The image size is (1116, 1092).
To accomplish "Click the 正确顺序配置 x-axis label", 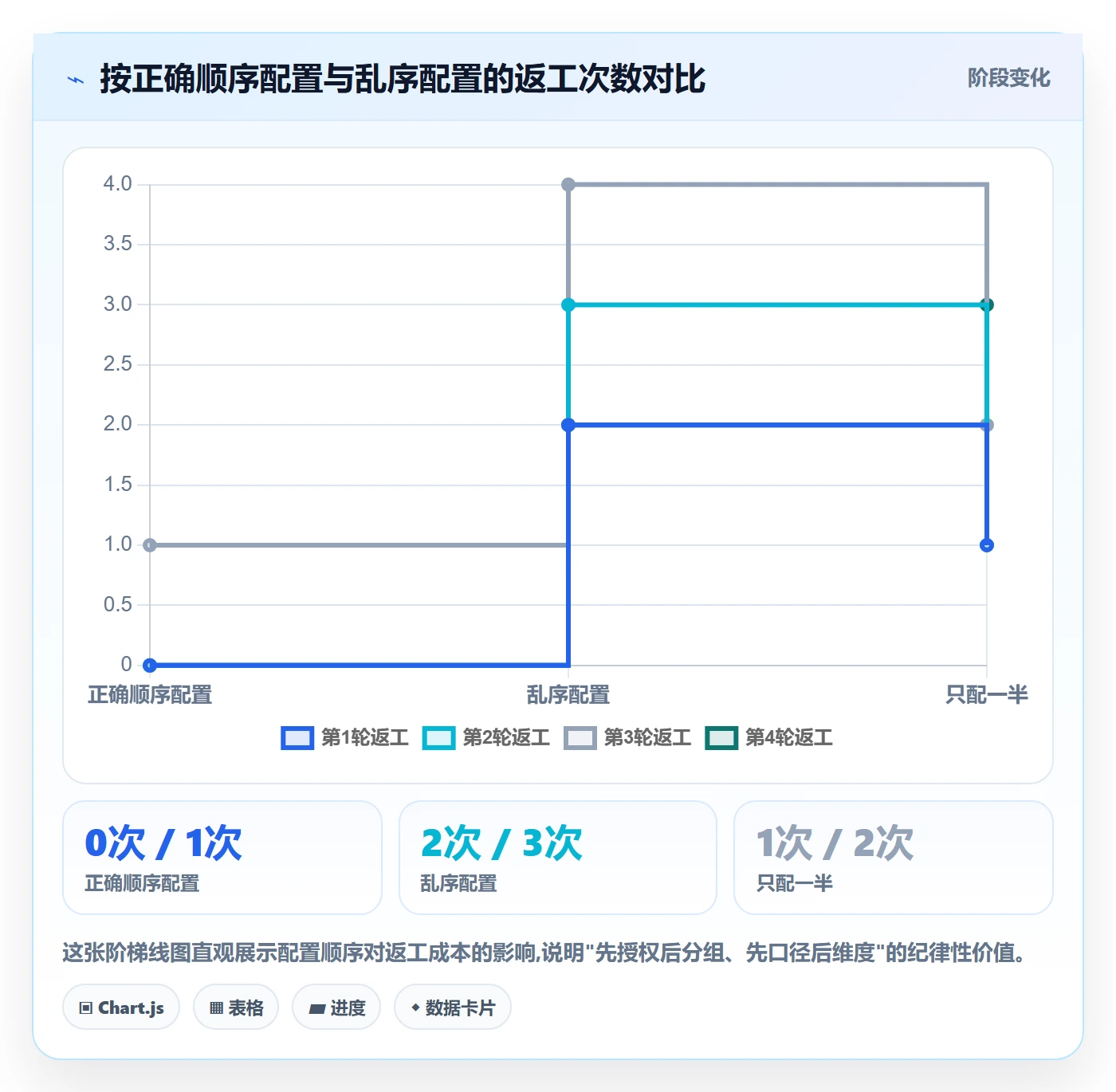I will (x=150, y=695).
